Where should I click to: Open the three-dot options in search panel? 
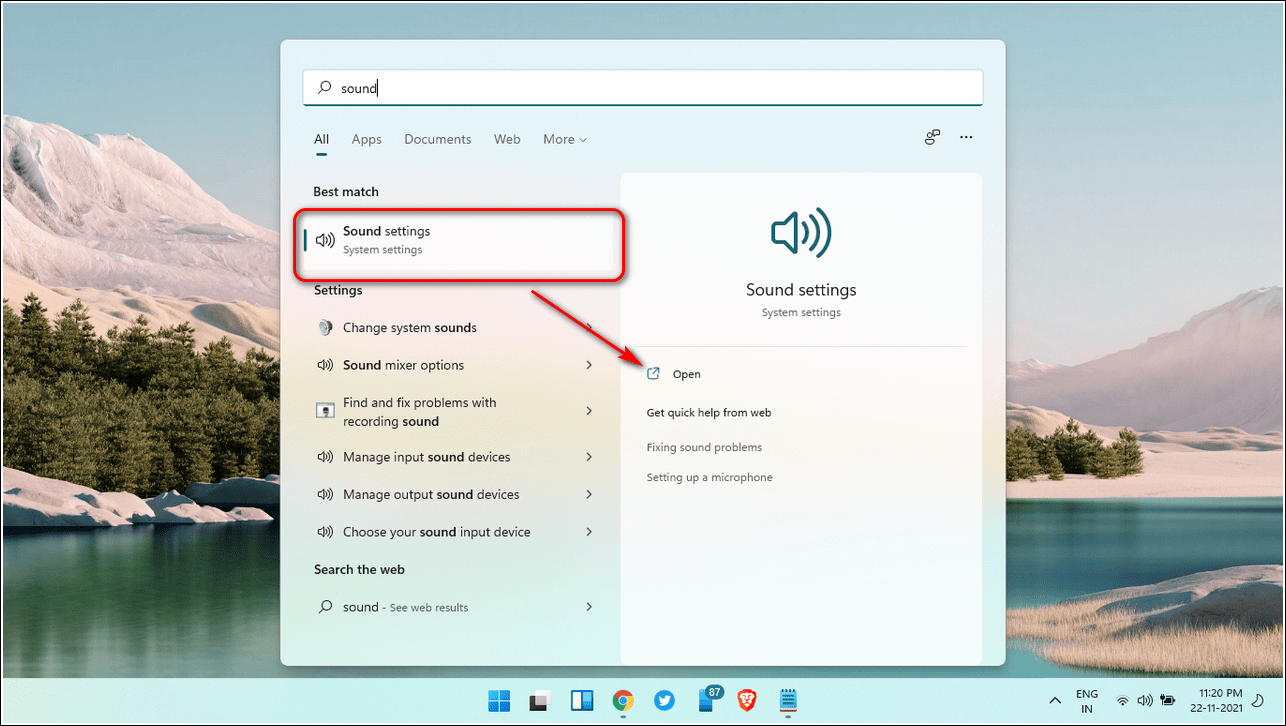coord(966,138)
